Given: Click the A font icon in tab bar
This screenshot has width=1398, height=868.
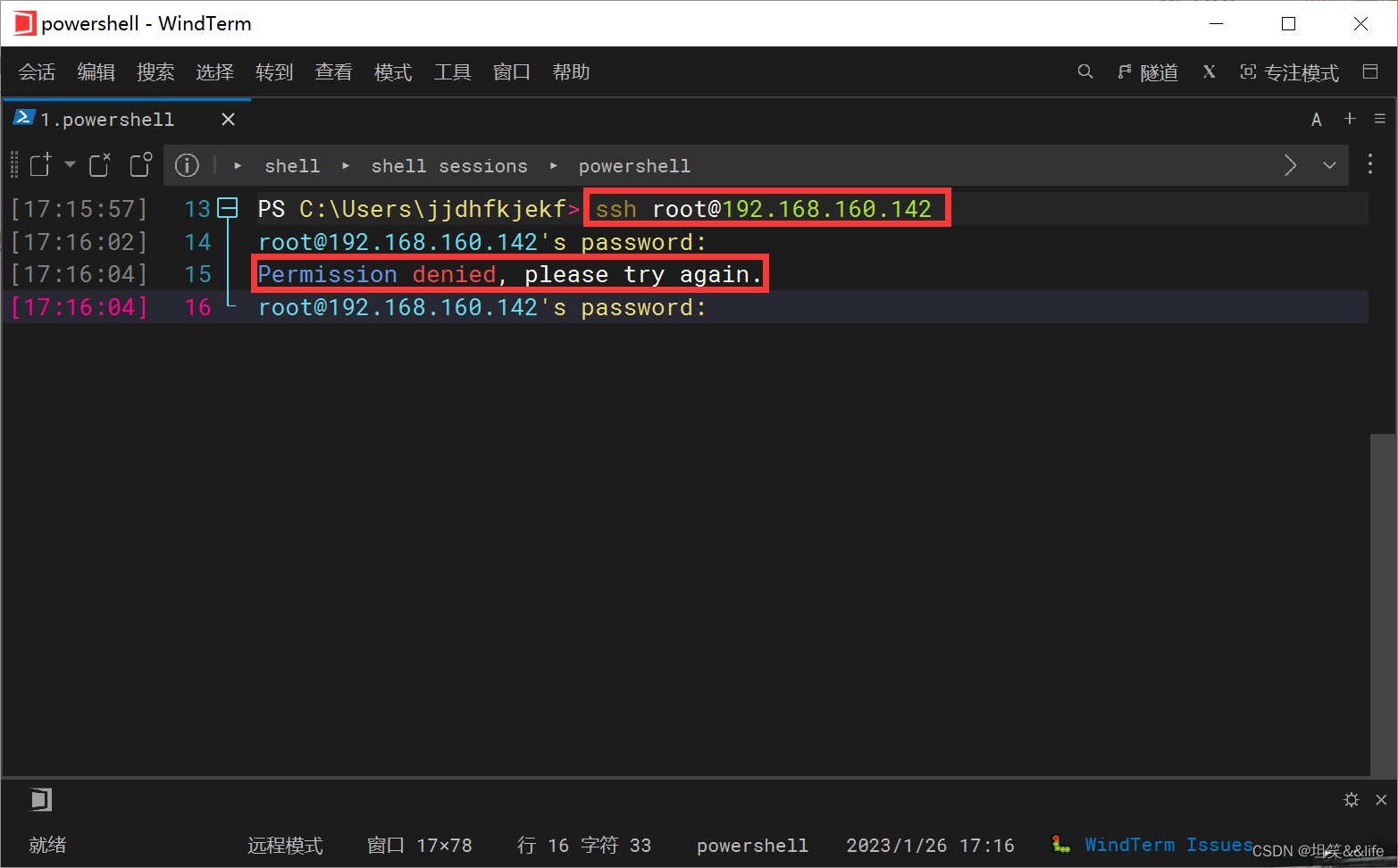Looking at the screenshot, I should point(1316,120).
